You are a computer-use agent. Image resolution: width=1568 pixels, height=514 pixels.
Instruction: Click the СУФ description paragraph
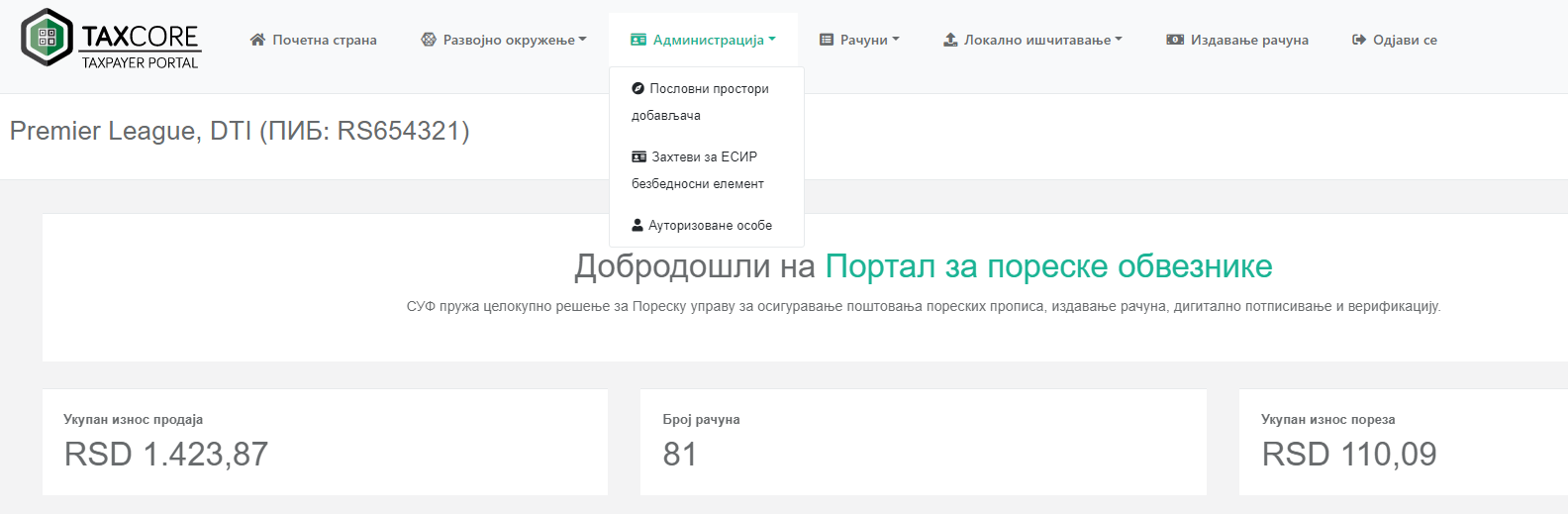(x=924, y=306)
